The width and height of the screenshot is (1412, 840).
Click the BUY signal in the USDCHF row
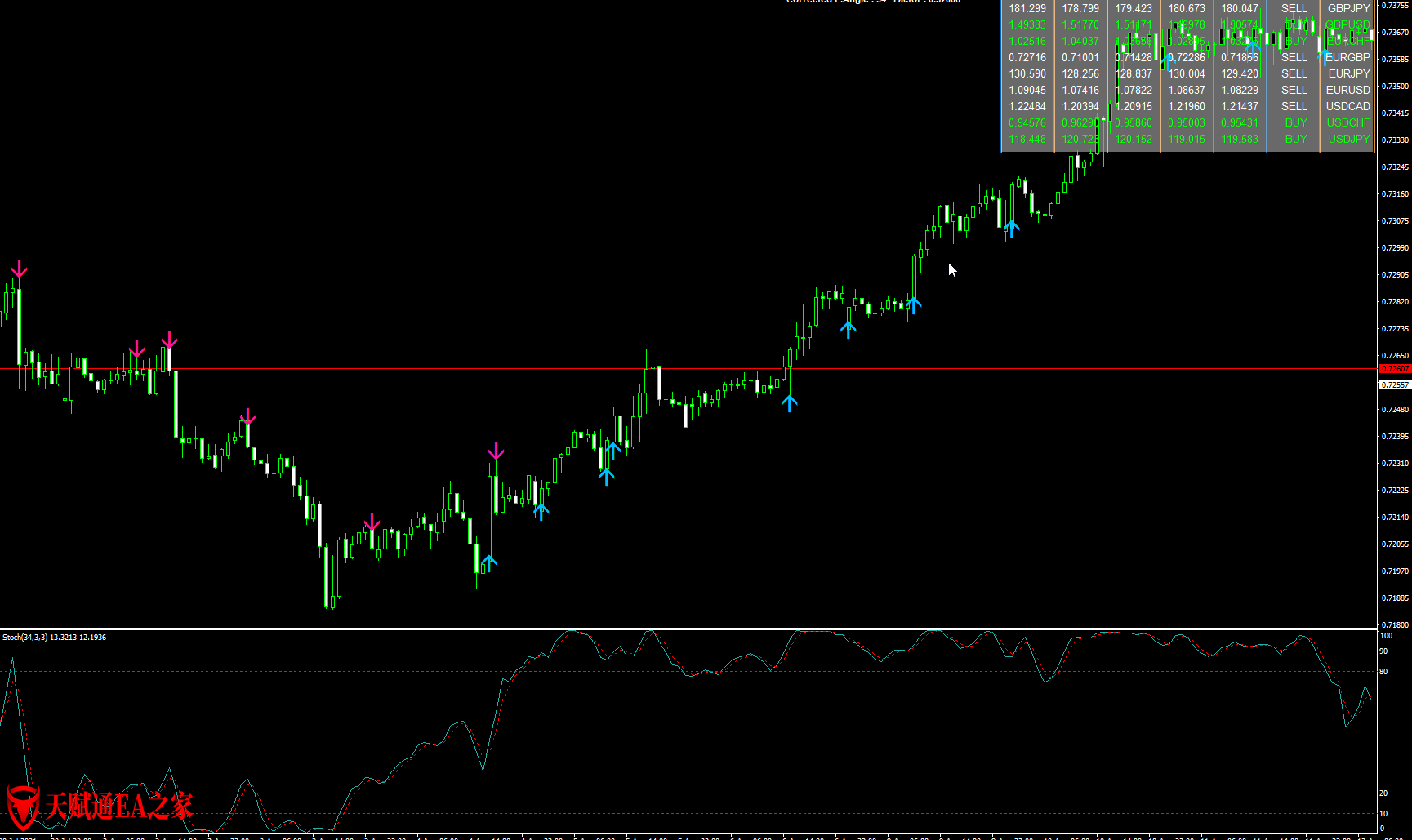click(x=1295, y=122)
